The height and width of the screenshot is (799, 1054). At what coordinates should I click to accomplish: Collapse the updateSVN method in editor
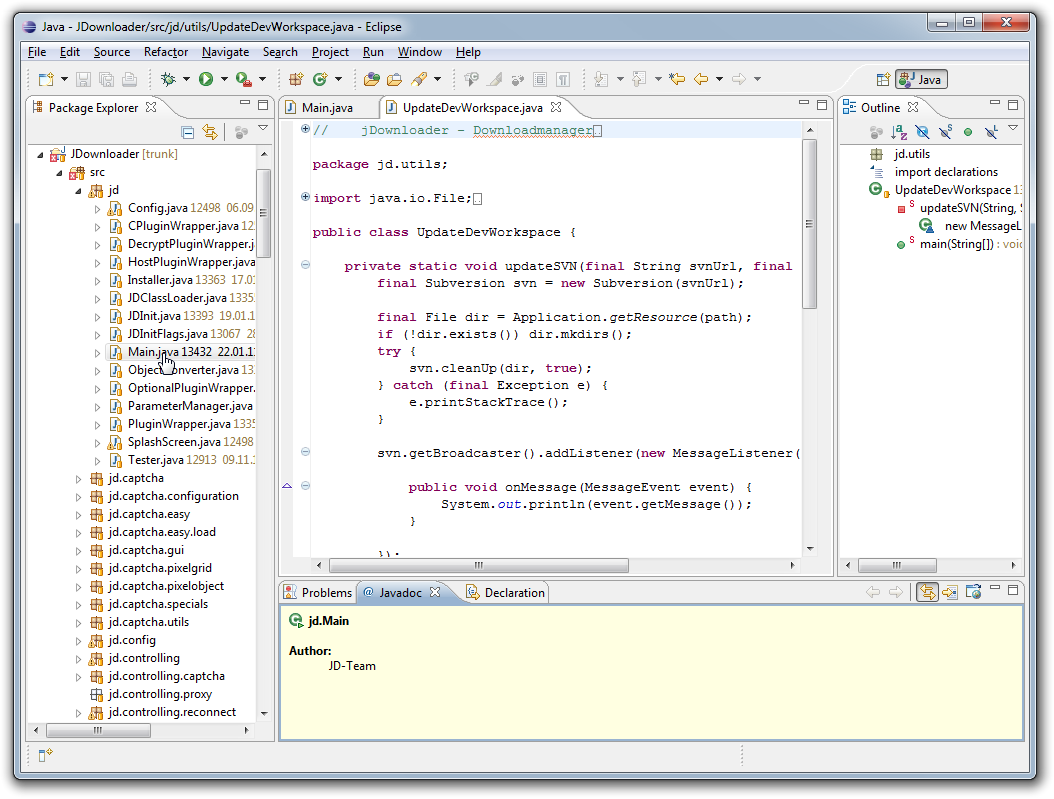[305, 266]
